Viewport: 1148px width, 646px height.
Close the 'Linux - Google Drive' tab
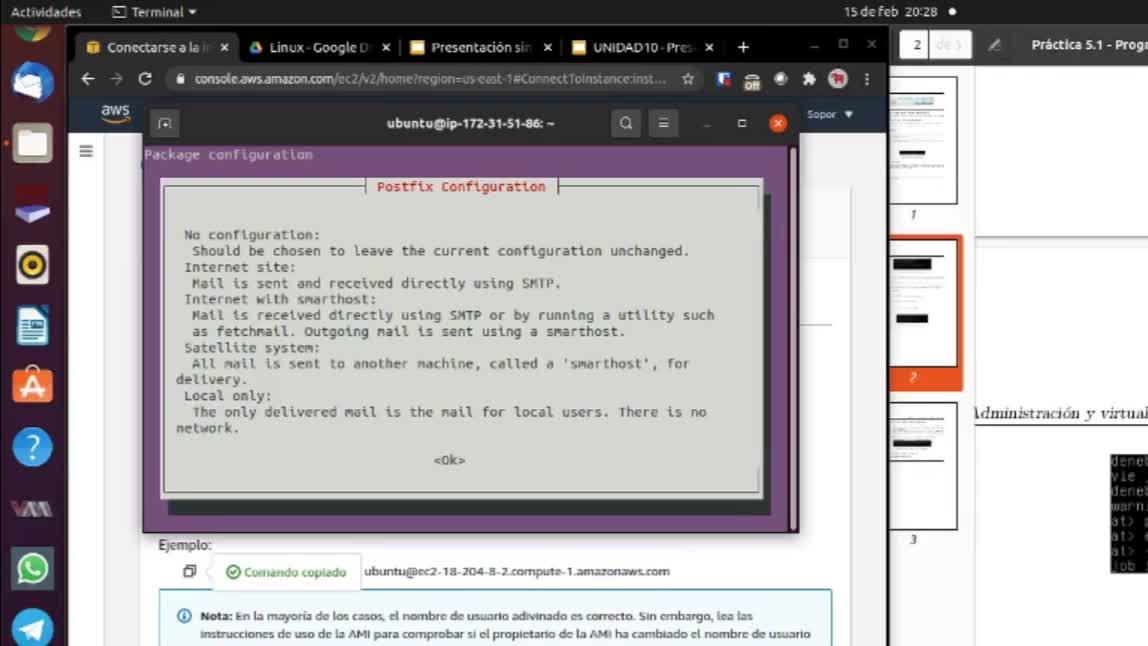tap(386, 47)
